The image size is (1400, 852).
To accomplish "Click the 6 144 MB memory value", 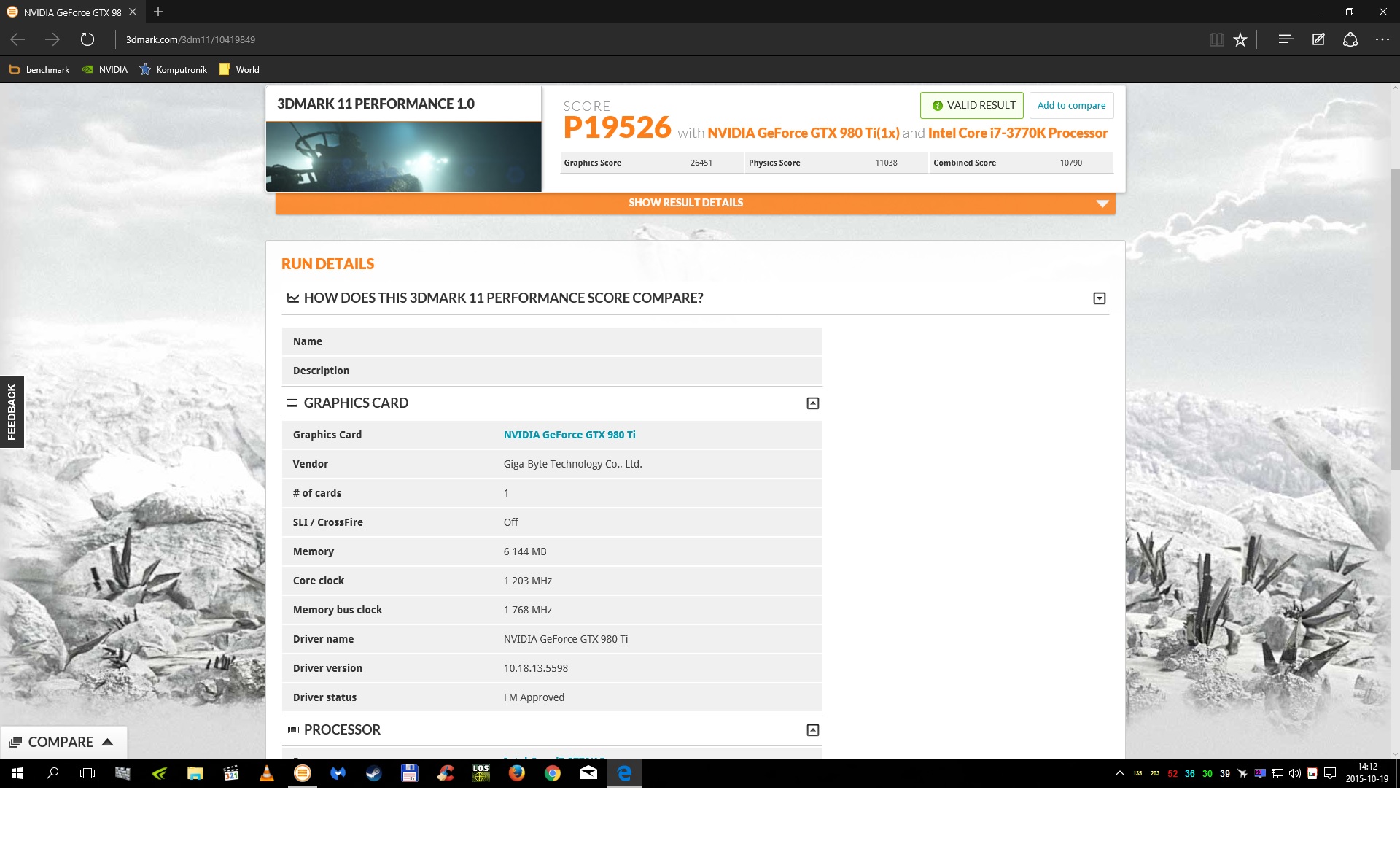I will coord(524,551).
